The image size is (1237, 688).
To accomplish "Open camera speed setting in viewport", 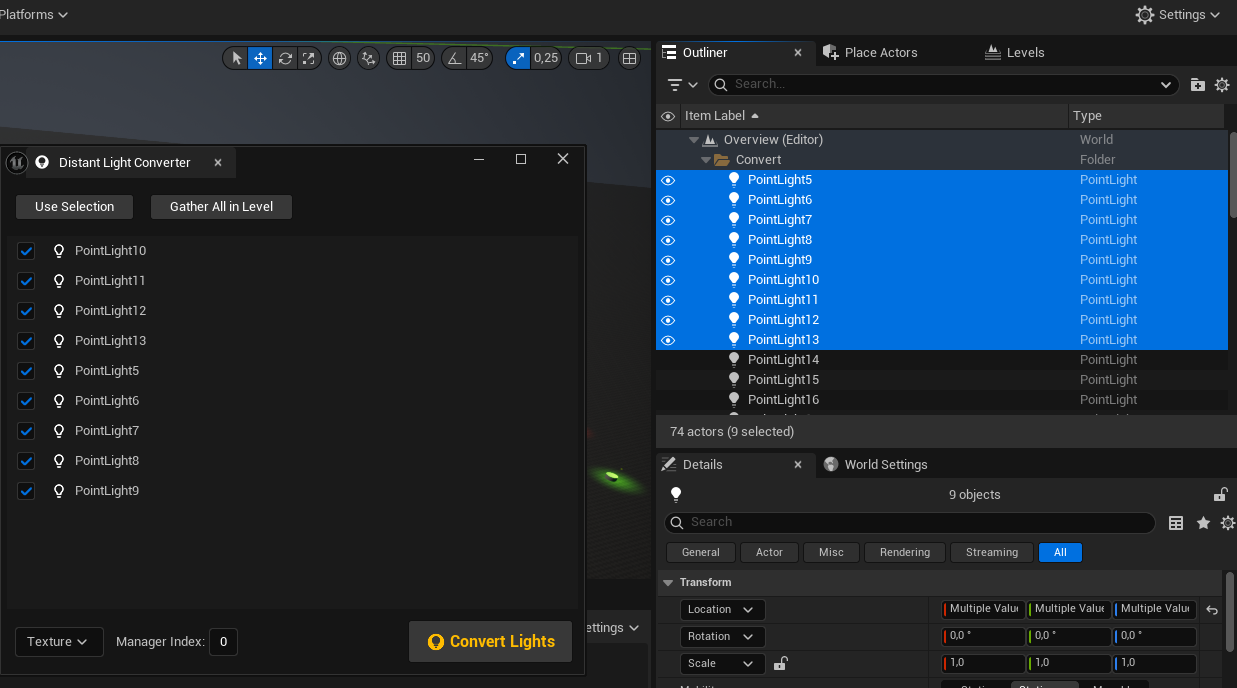I will pos(589,58).
